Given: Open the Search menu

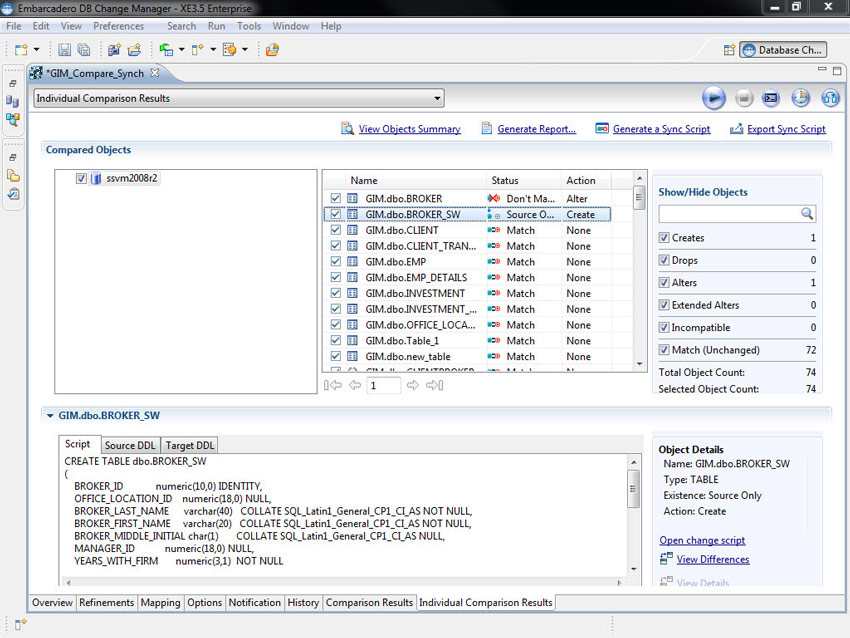Looking at the screenshot, I should (x=182, y=26).
